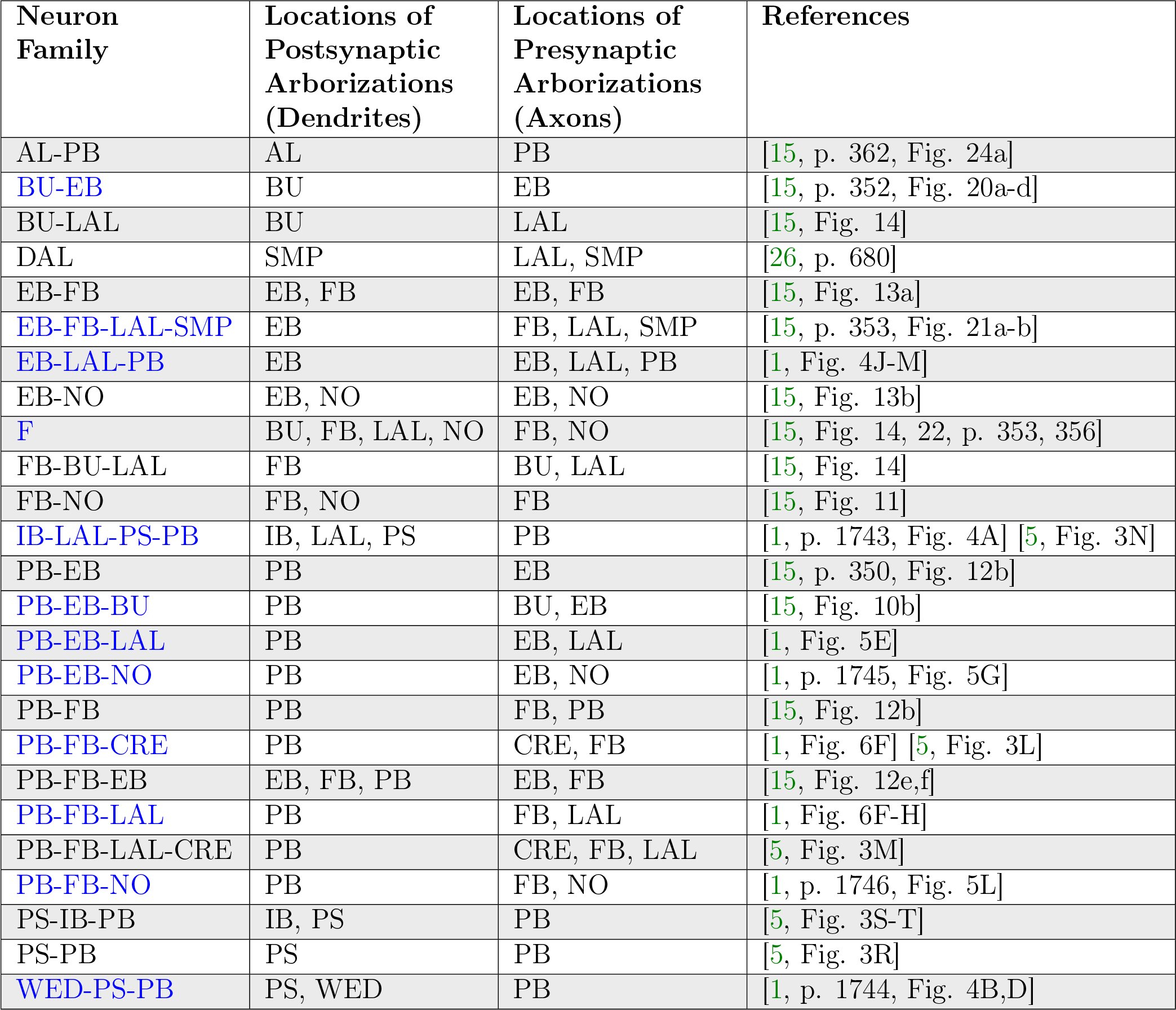Click citation 5 in the PS-PB row
The image size is (1176, 1010).
[776, 955]
